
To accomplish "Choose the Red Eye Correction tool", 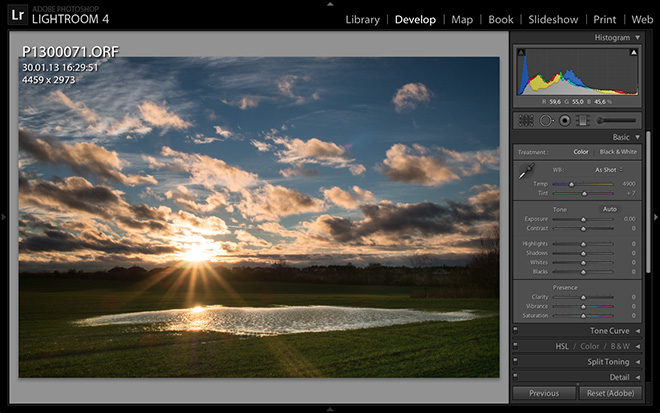I will click(x=564, y=120).
